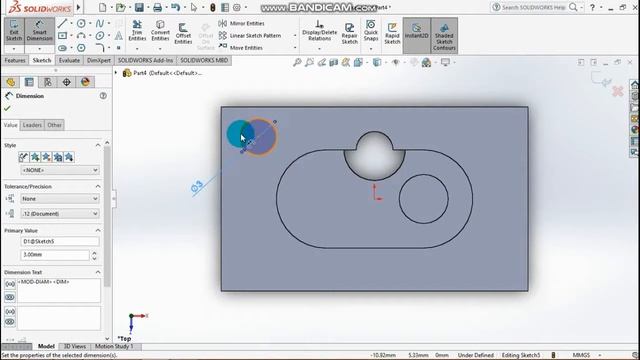Image resolution: width=640 pixels, height=360 pixels.
Task: Select the Straight Slot tool
Action: coord(62,48)
